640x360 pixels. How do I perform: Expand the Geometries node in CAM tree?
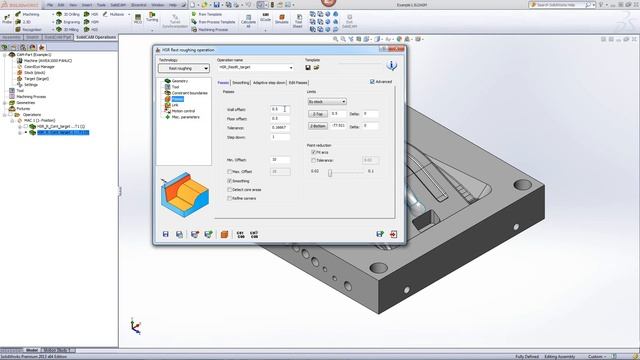(x=5, y=103)
